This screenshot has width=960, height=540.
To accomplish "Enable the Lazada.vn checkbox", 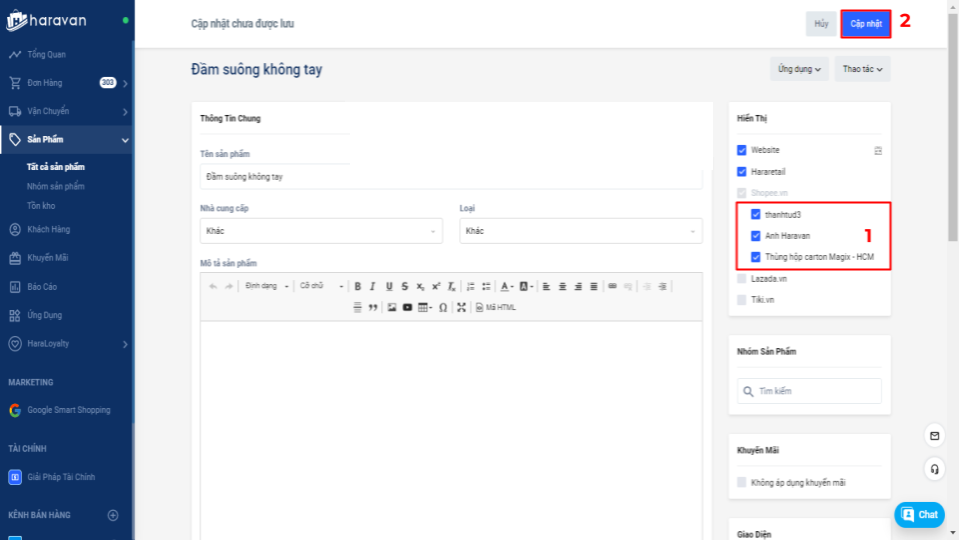I will tap(742, 279).
